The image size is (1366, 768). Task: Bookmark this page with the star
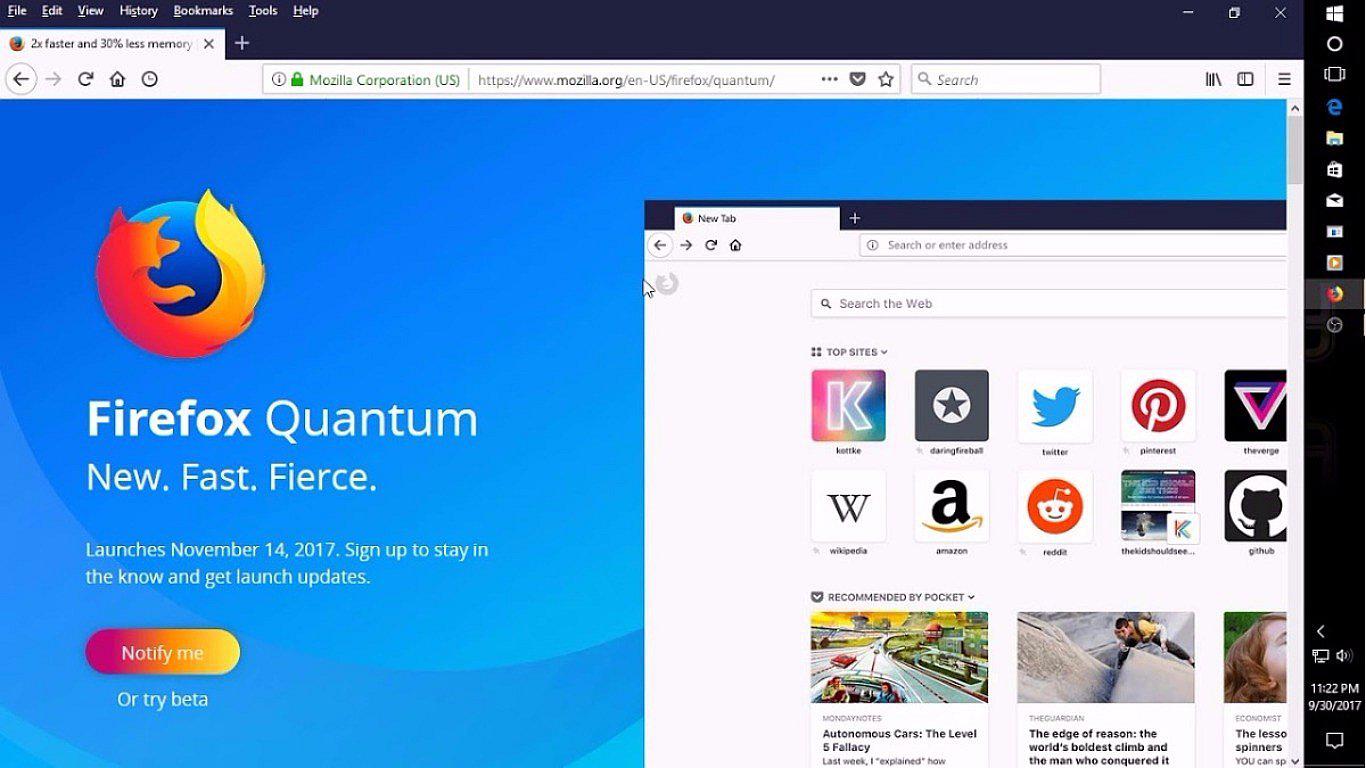[x=885, y=79]
